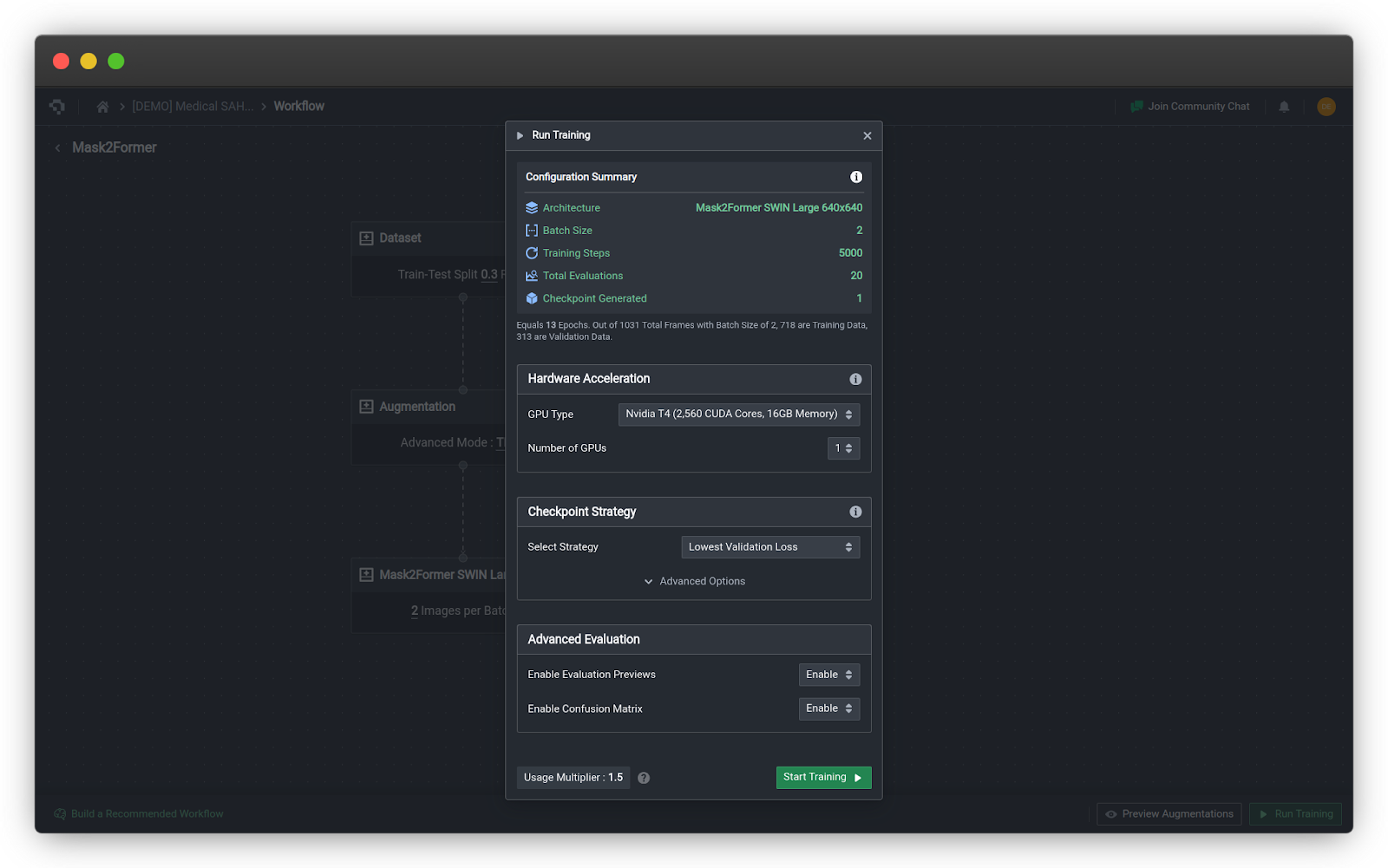The image size is (1388, 868).
Task: Click the back arrow beside Mask2Former
Action: [58, 148]
